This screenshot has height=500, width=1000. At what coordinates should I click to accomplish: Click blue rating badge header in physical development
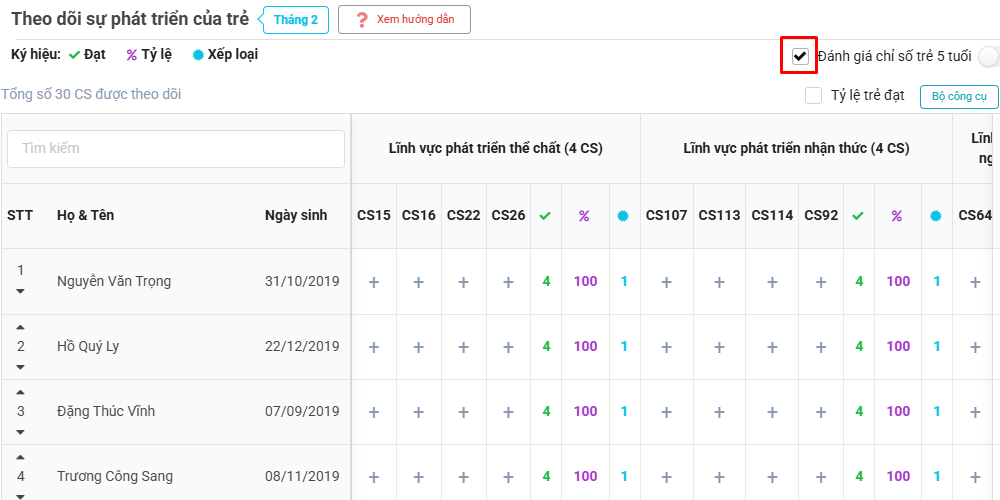click(x=623, y=216)
